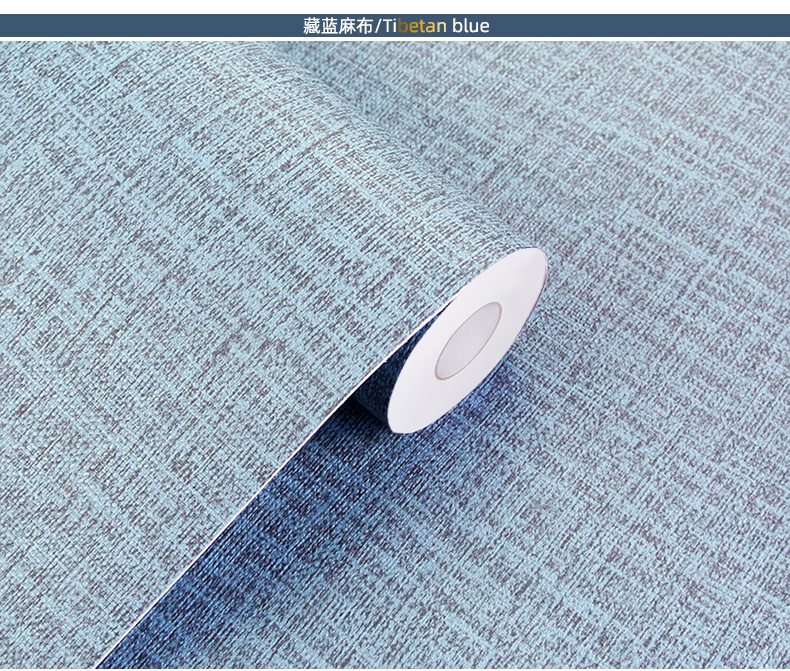Click the hollow cardboard core of the roll
This screenshot has height=671, width=790.
(x=467, y=341)
